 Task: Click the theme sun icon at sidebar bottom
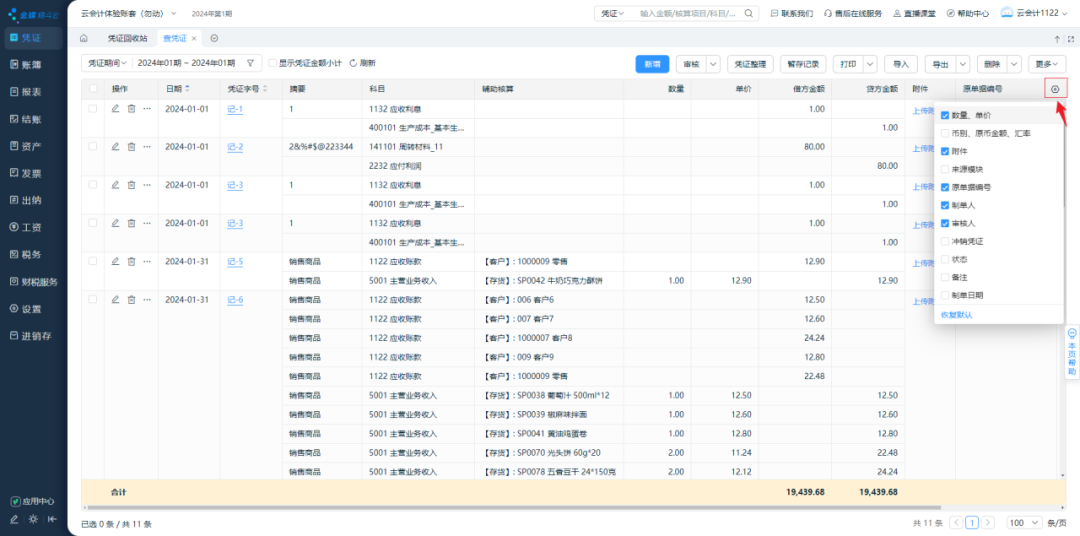click(33, 519)
